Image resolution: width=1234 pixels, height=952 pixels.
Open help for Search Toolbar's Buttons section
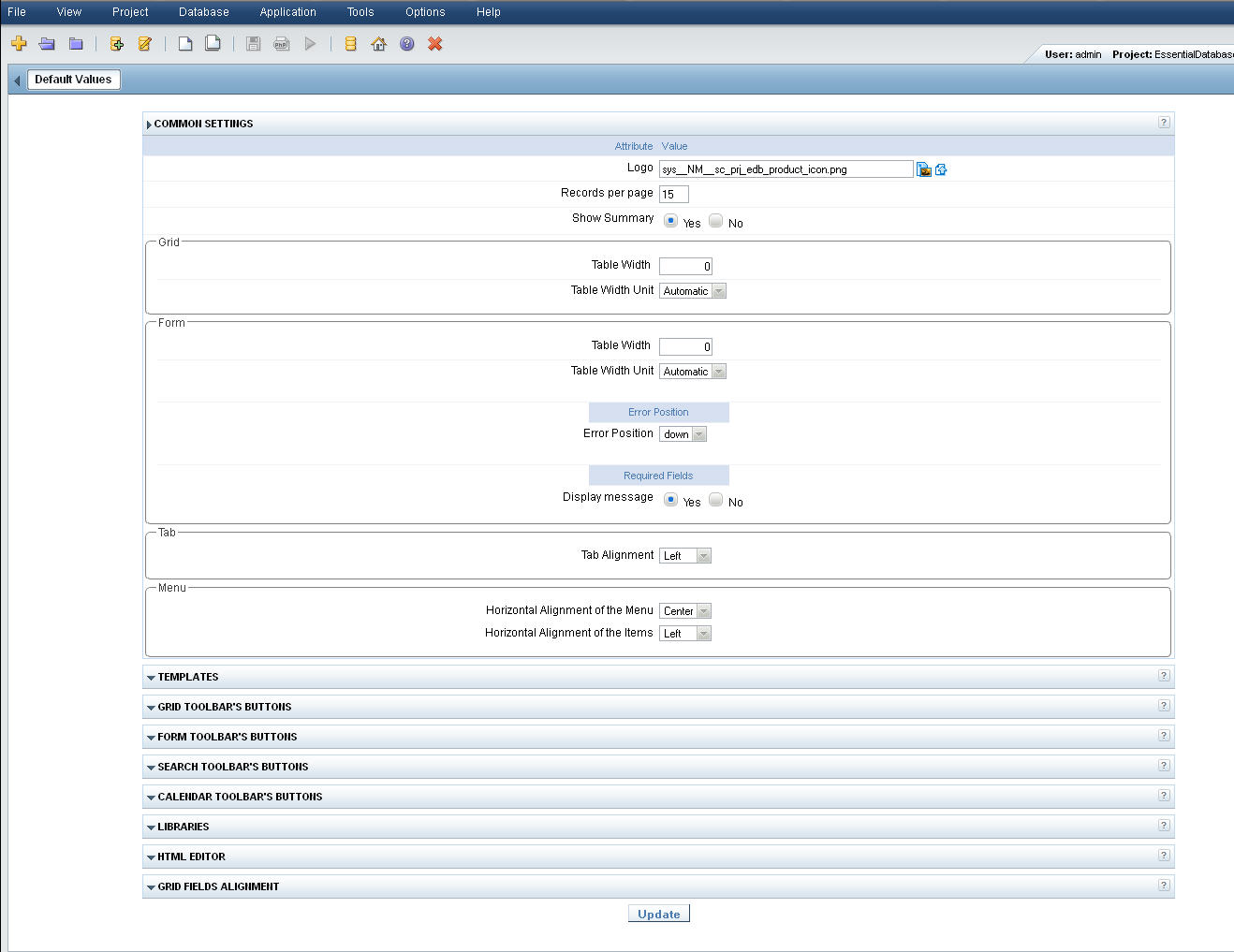(x=1164, y=766)
